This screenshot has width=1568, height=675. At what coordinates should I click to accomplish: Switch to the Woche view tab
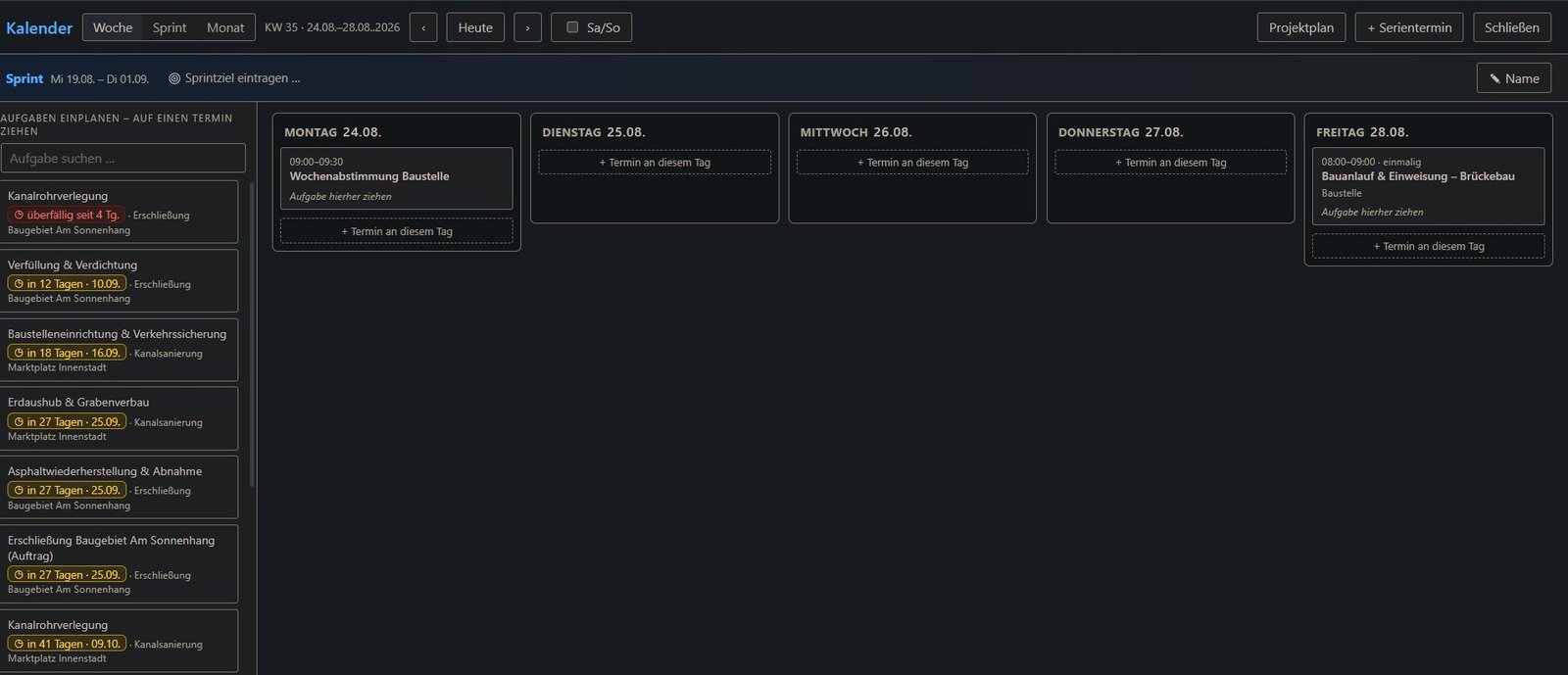point(113,27)
